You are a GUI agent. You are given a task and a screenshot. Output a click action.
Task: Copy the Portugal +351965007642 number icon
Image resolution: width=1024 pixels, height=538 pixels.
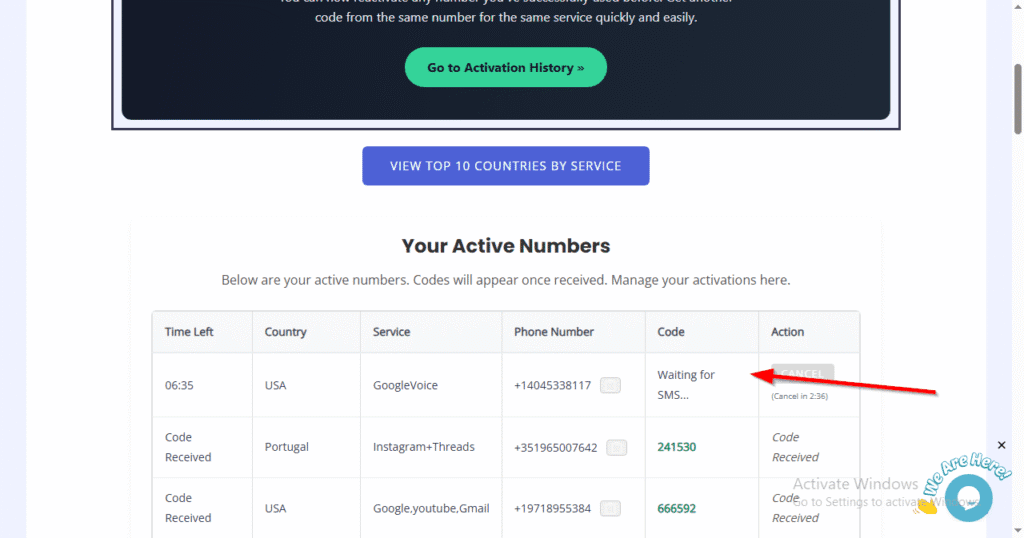(617, 447)
